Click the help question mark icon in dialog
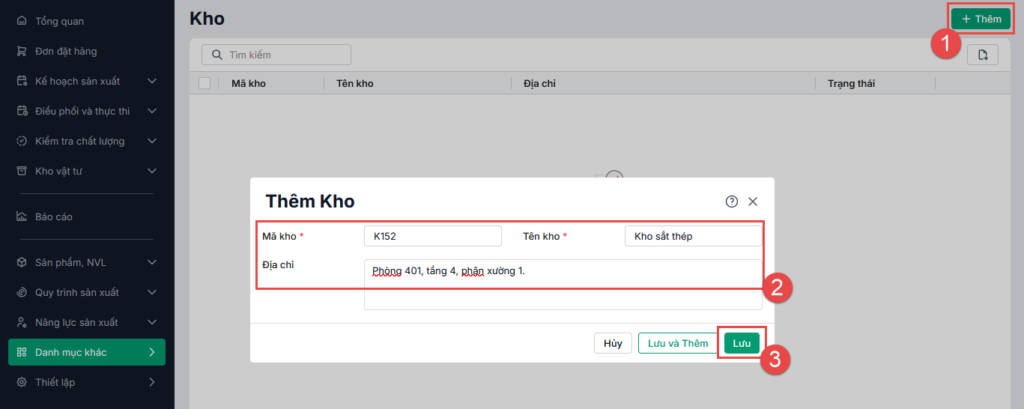Viewport: 1024px width, 409px height. (x=732, y=201)
